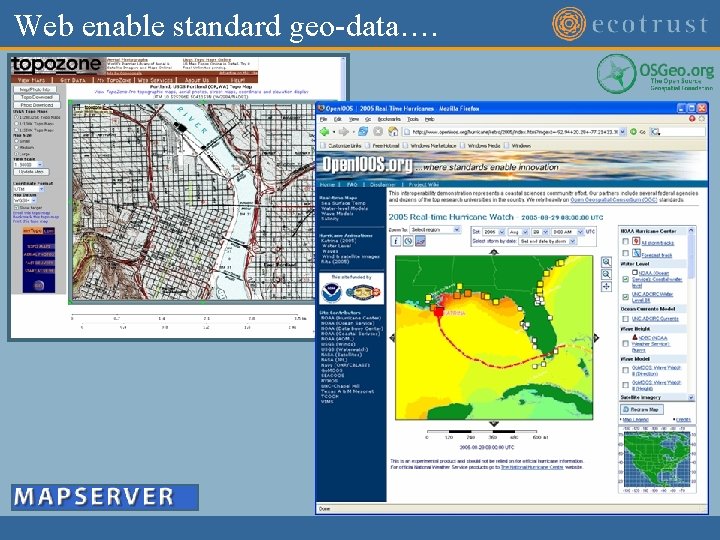Select Small map size radio in TopoZone
The height and width of the screenshot is (540, 720).
tap(17, 141)
